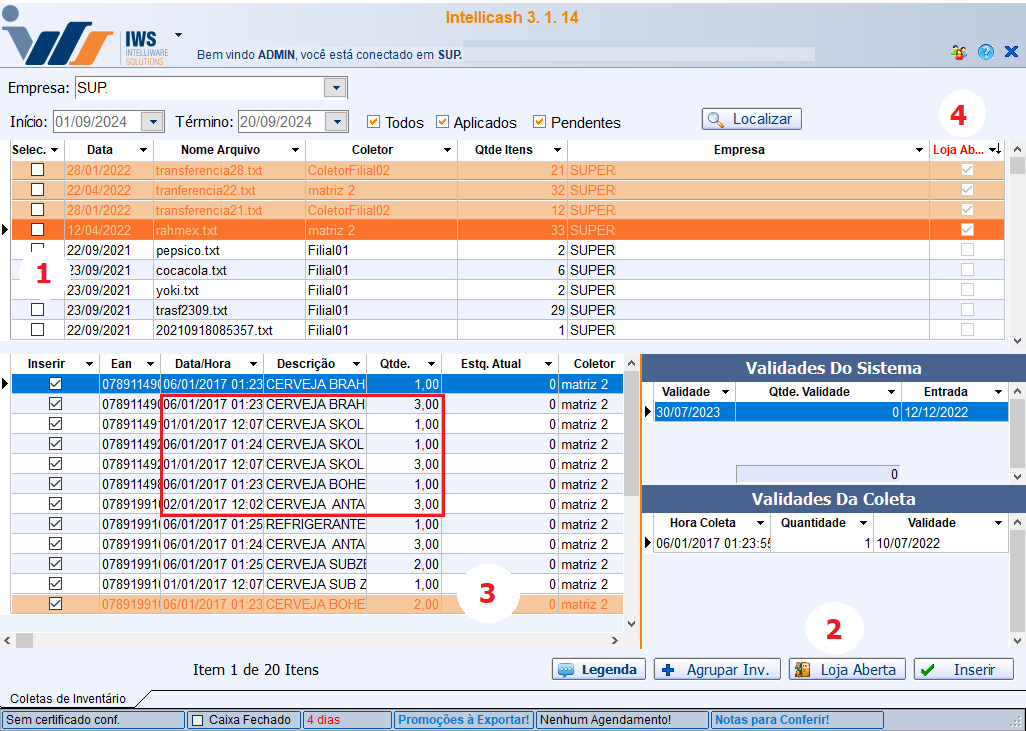Click Notas para Conferir! status link
The height and width of the screenshot is (731, 1026).
(x=770, y=720)
